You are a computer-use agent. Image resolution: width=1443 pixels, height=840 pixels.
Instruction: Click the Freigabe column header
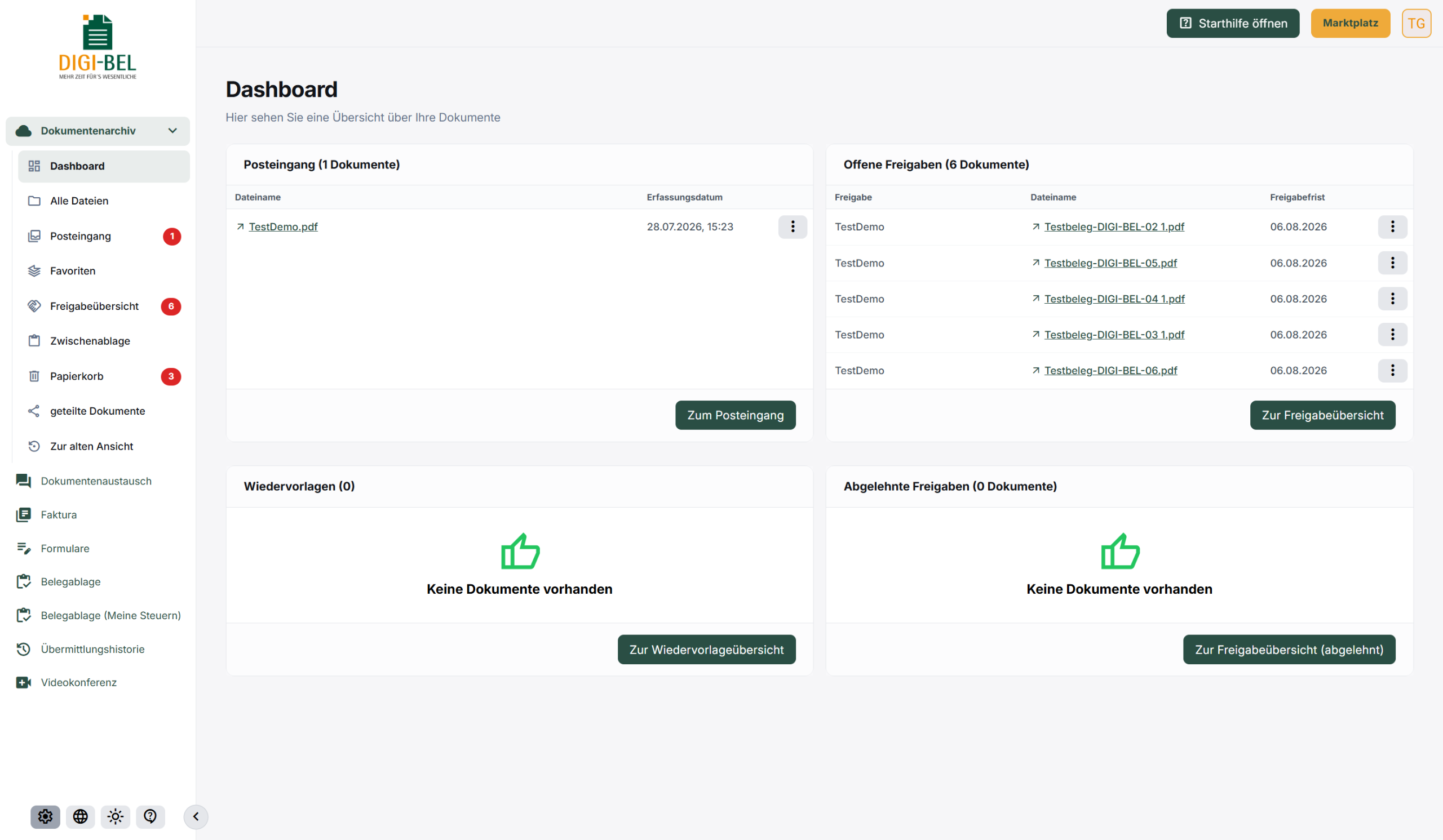[853, 197]
